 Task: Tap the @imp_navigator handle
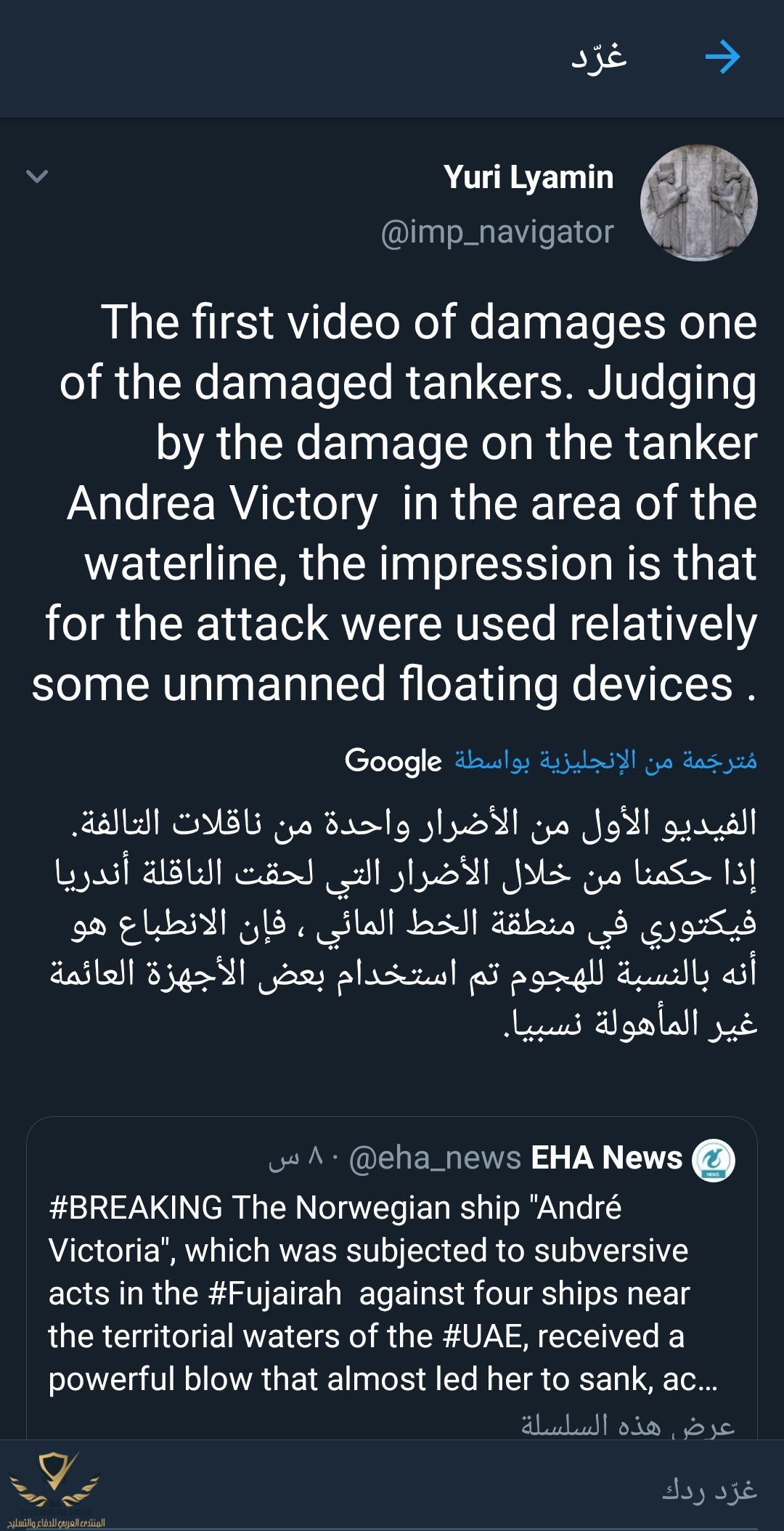pyautogui.click(x=497, y=232)
